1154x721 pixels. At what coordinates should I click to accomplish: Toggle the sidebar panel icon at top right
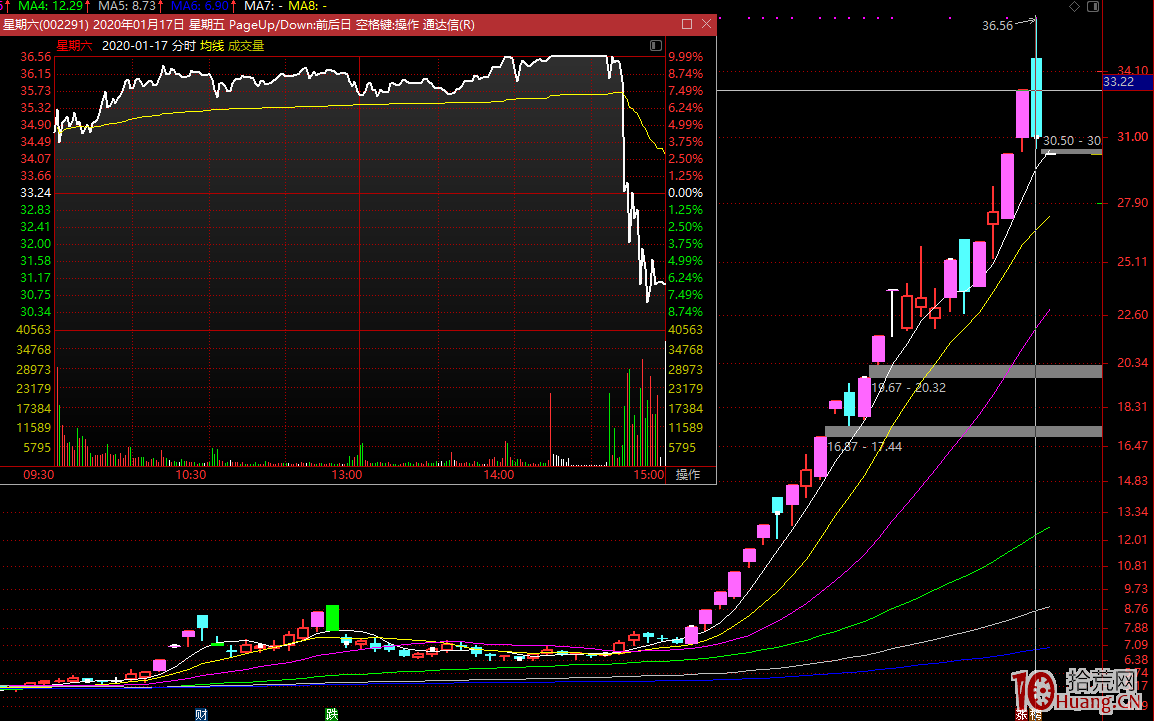1092,6
